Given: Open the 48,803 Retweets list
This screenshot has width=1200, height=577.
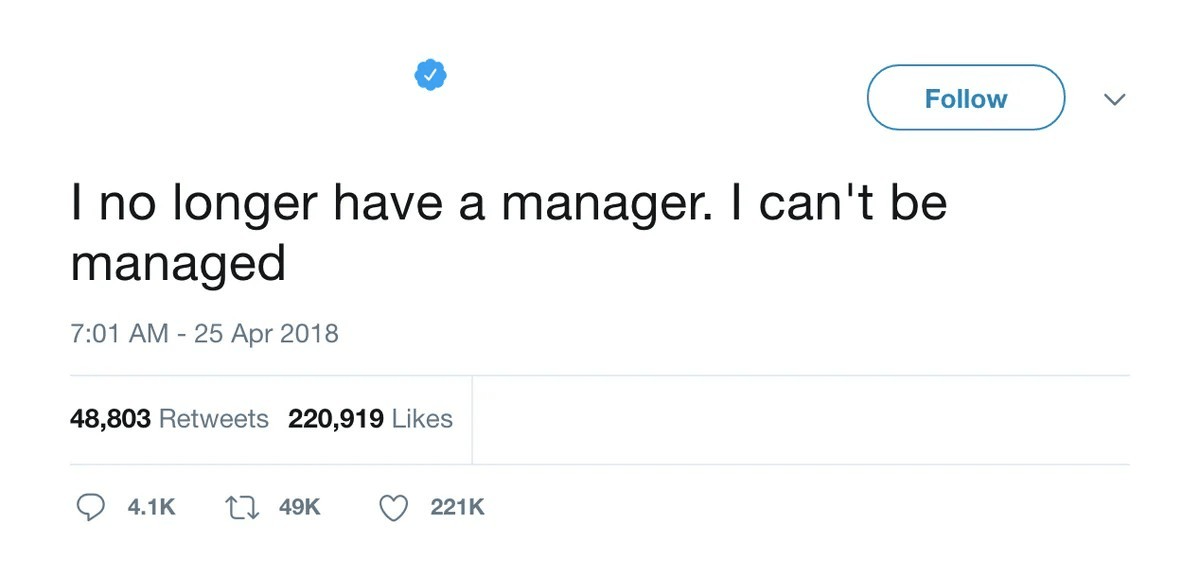Looking at the screenshot, I should coord(169,419).
